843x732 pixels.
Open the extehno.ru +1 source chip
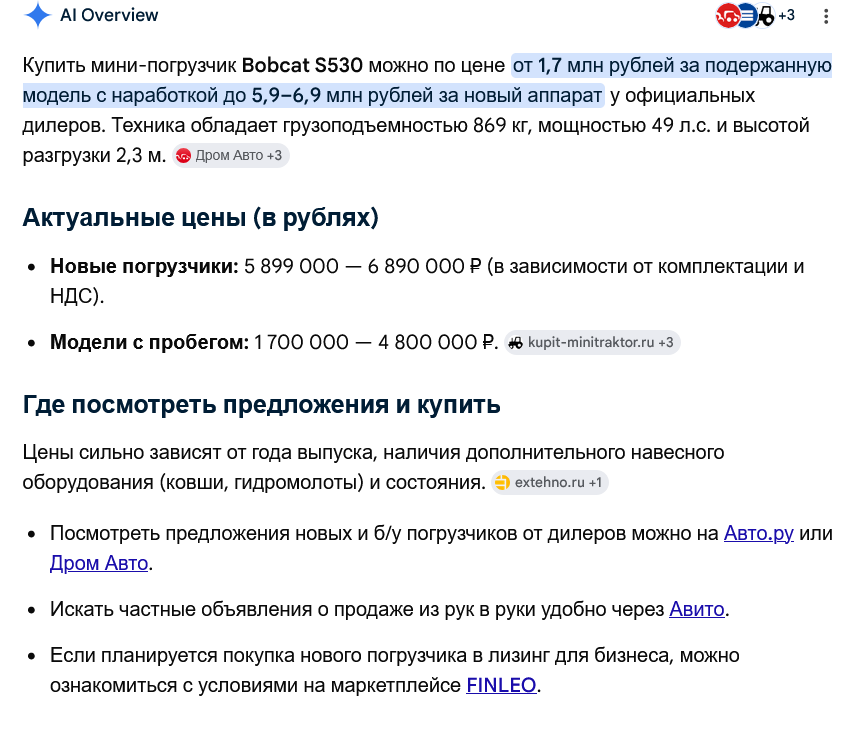[x=549, y=482]
